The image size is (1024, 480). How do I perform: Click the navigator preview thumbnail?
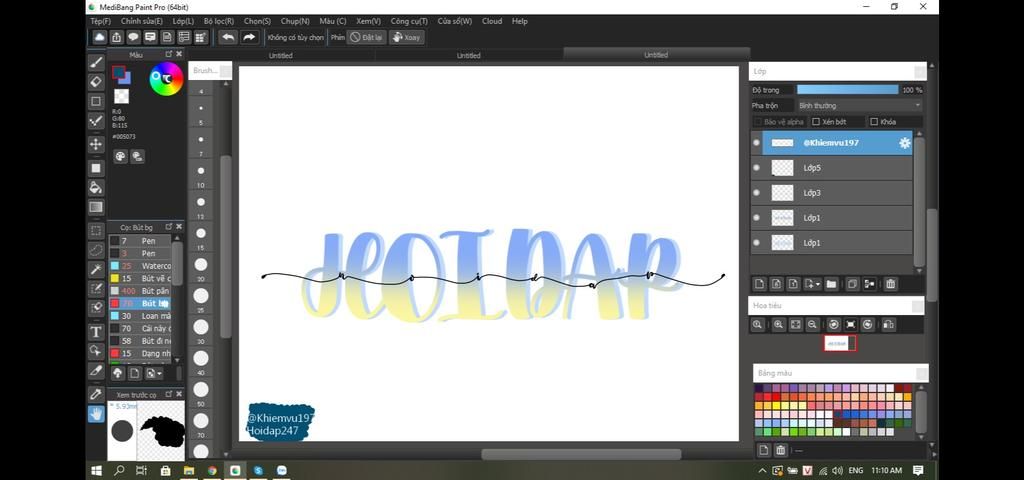pos(839,343)
